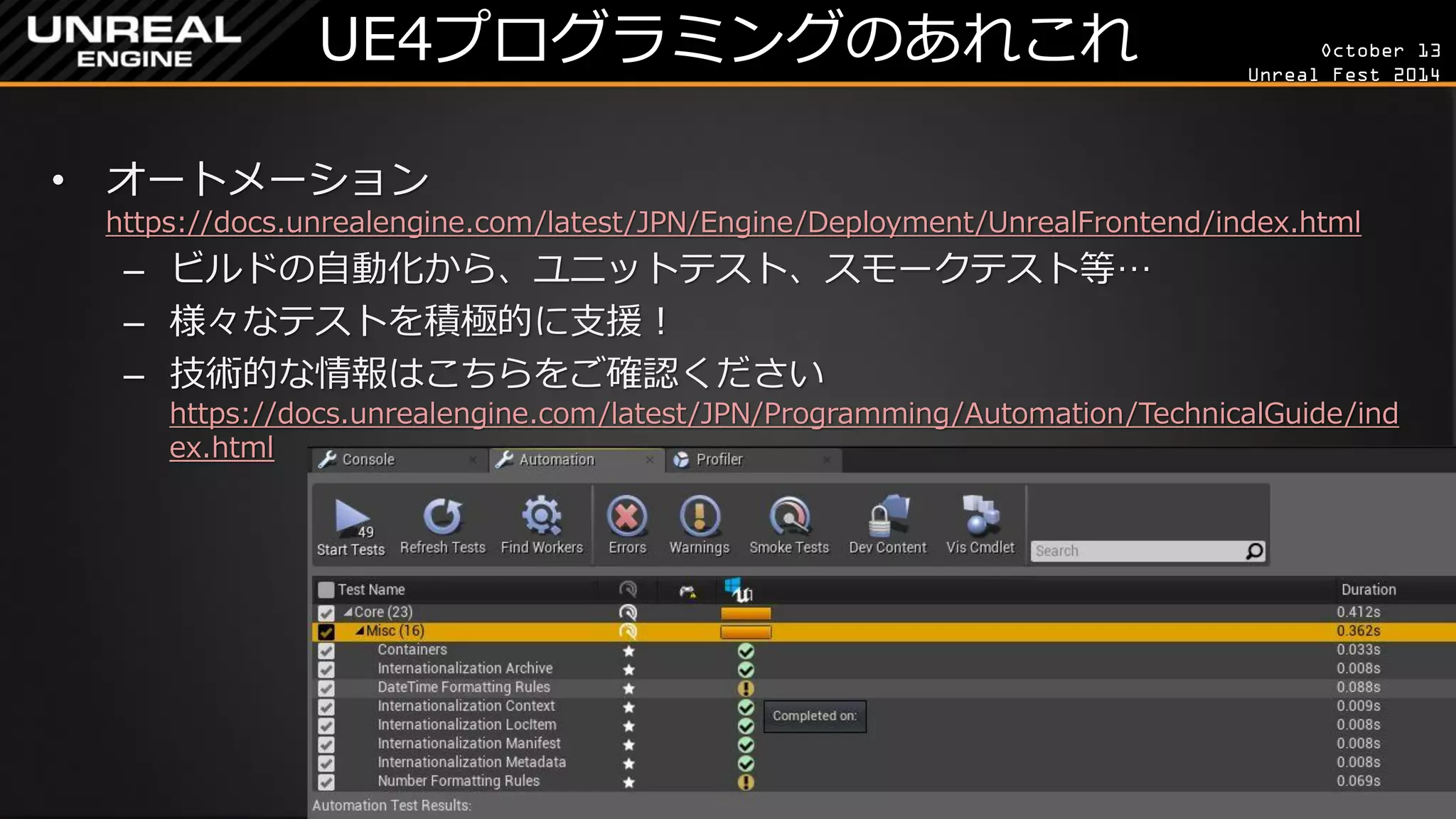The height and width of the screenshot is (819, 1456).
Task: Click the Refresh Tests icon
Action: 442,516
